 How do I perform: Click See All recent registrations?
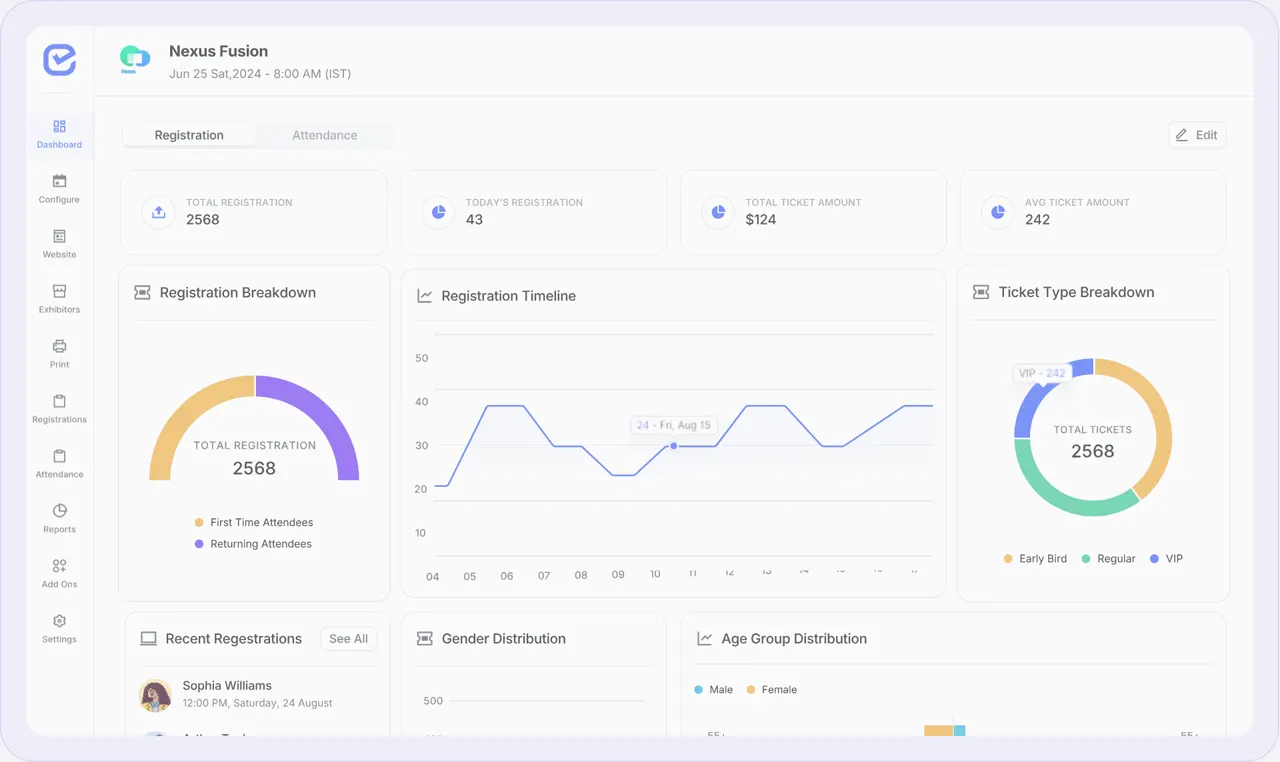(x=349, y=639)
